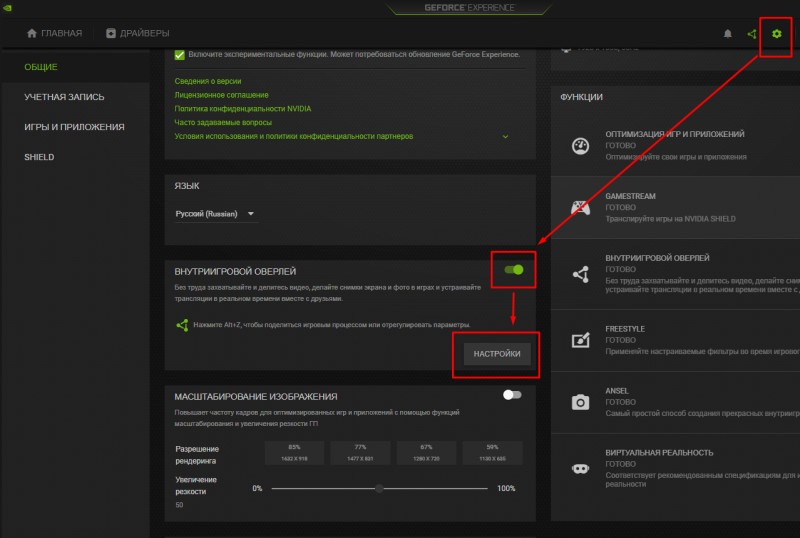Click the GAMESTREAM gamepad icon
The image size is (800, 538).
[x=580, y=208]
